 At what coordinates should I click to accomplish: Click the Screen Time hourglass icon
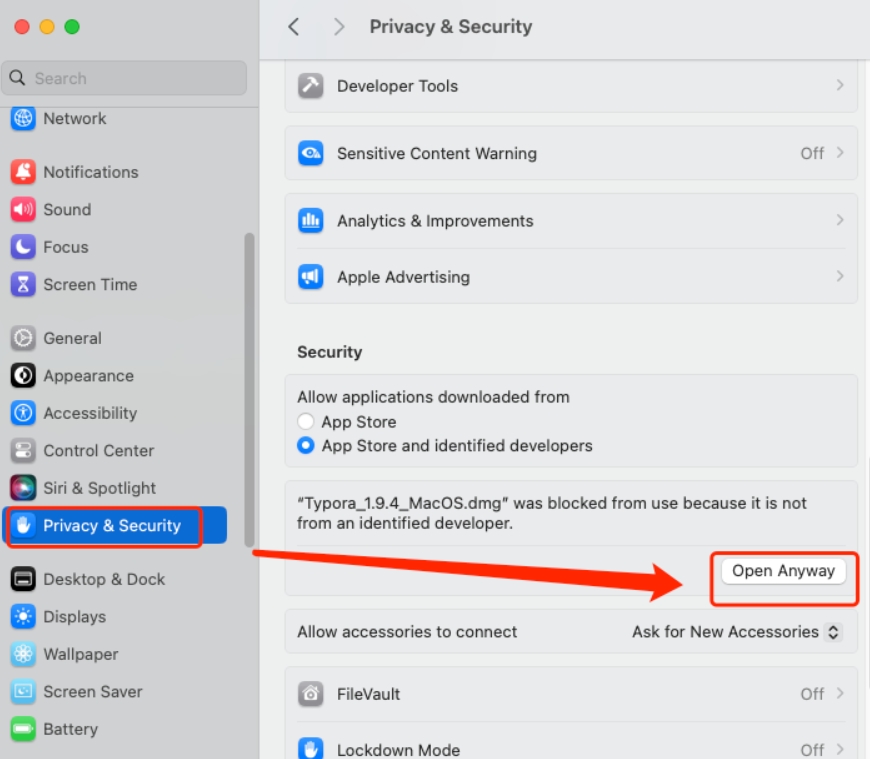pos(23,285)
